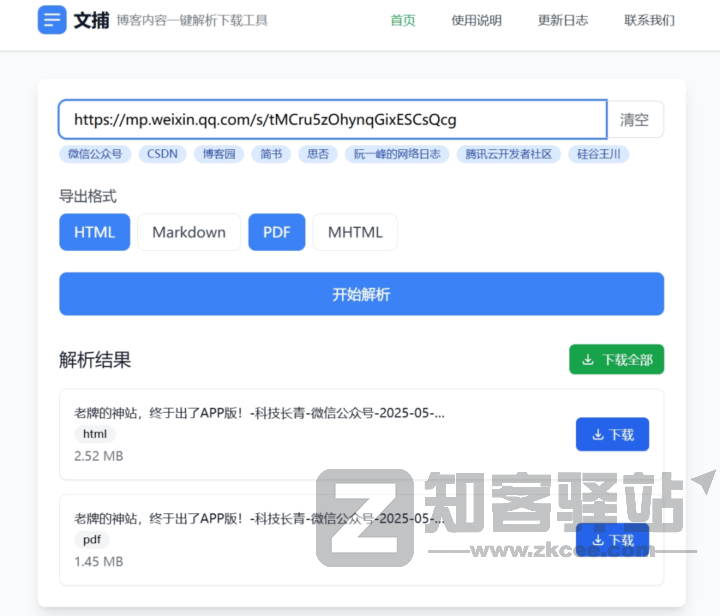Click the 解析结果 heading
720x616 pixels.
pos(95,359)
